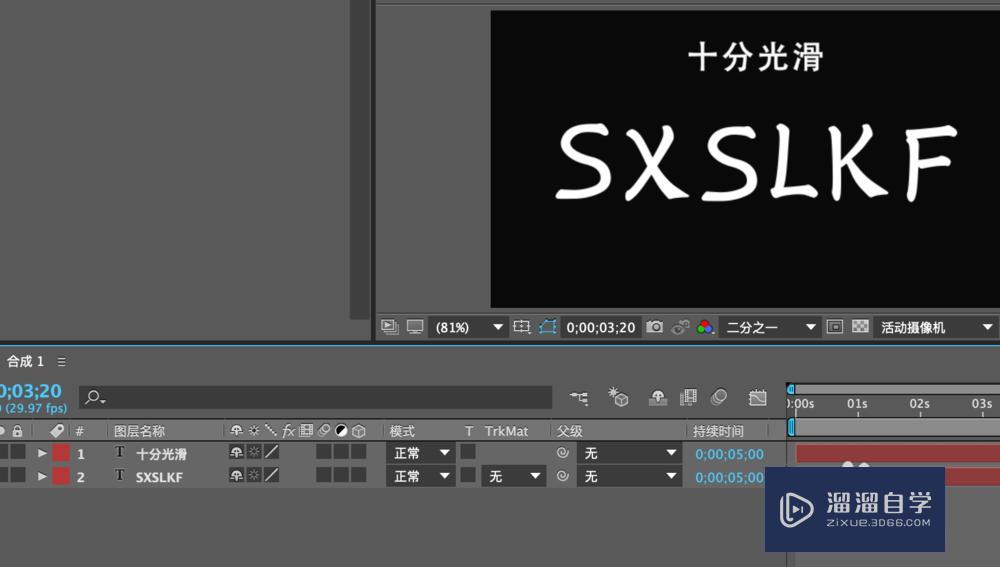This screenshot has width=1000, height=567.
Task: Click the 父级 column header
Action: [x=570, y=431]
